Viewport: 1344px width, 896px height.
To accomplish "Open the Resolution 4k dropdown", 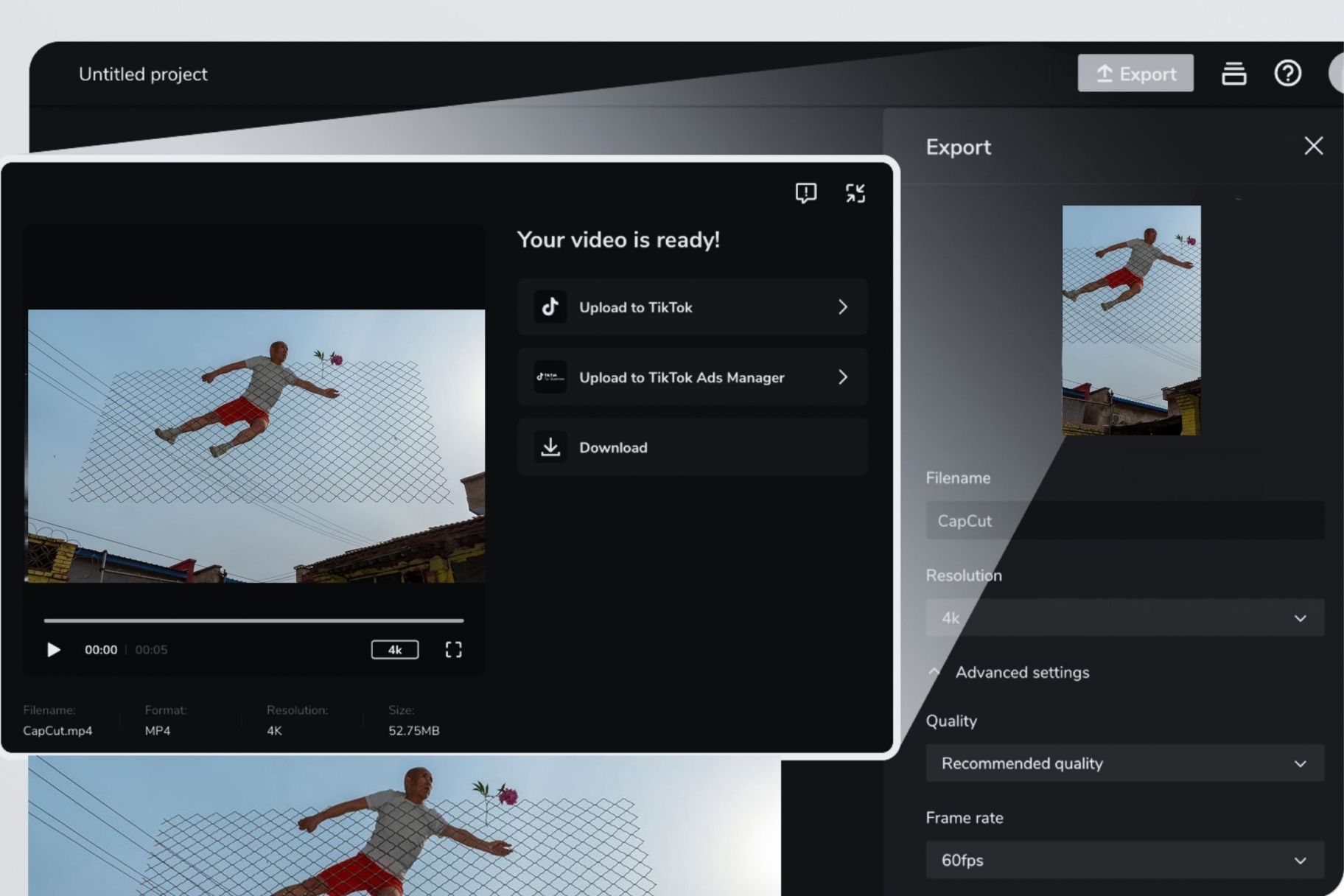I will [x=1124, y=618].
